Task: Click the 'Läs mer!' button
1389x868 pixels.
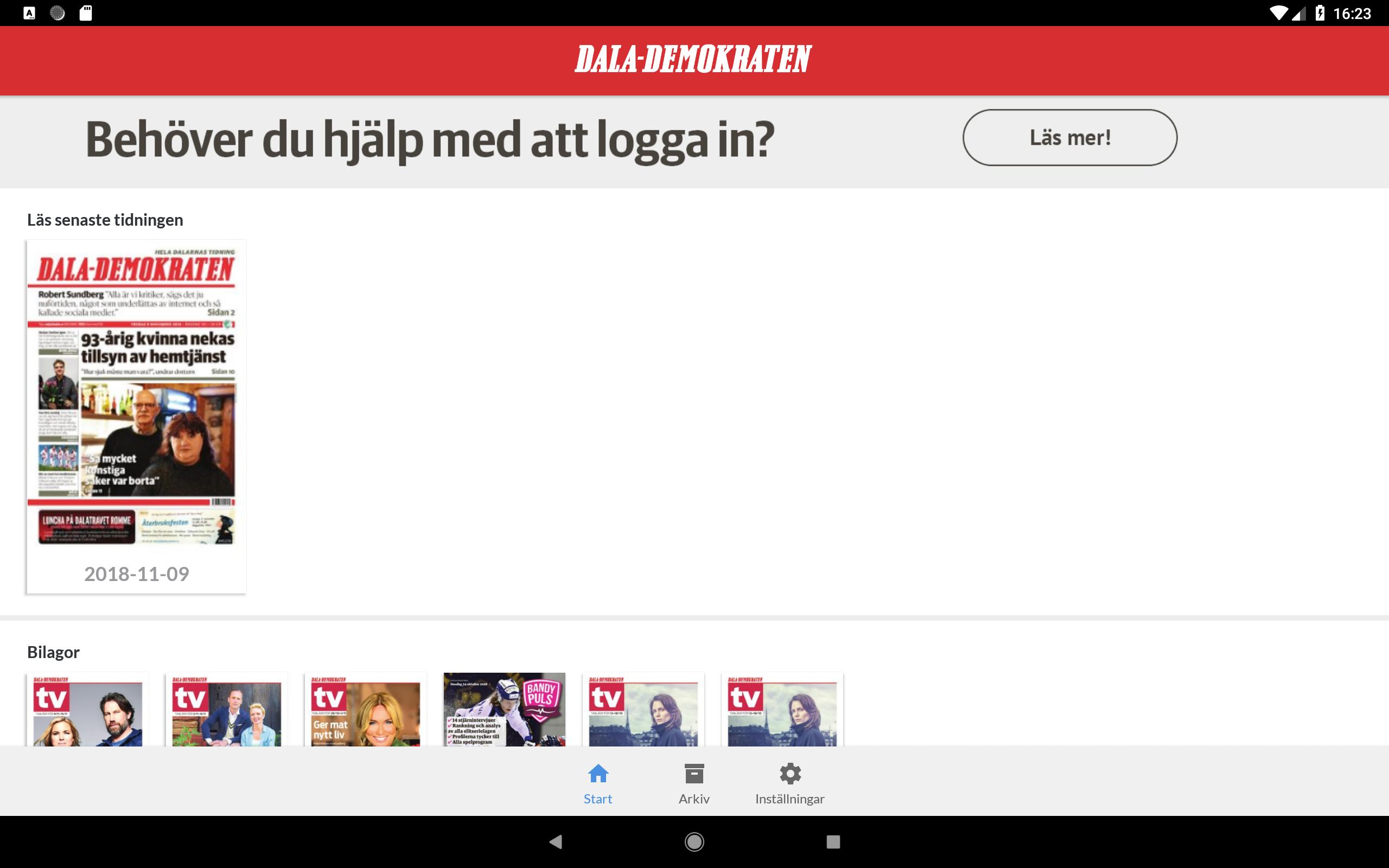Action: point(1070,138)
